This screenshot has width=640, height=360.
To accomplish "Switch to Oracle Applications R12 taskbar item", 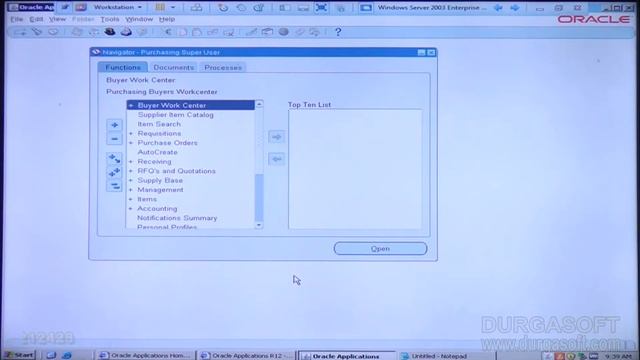I will coord(247,356).
